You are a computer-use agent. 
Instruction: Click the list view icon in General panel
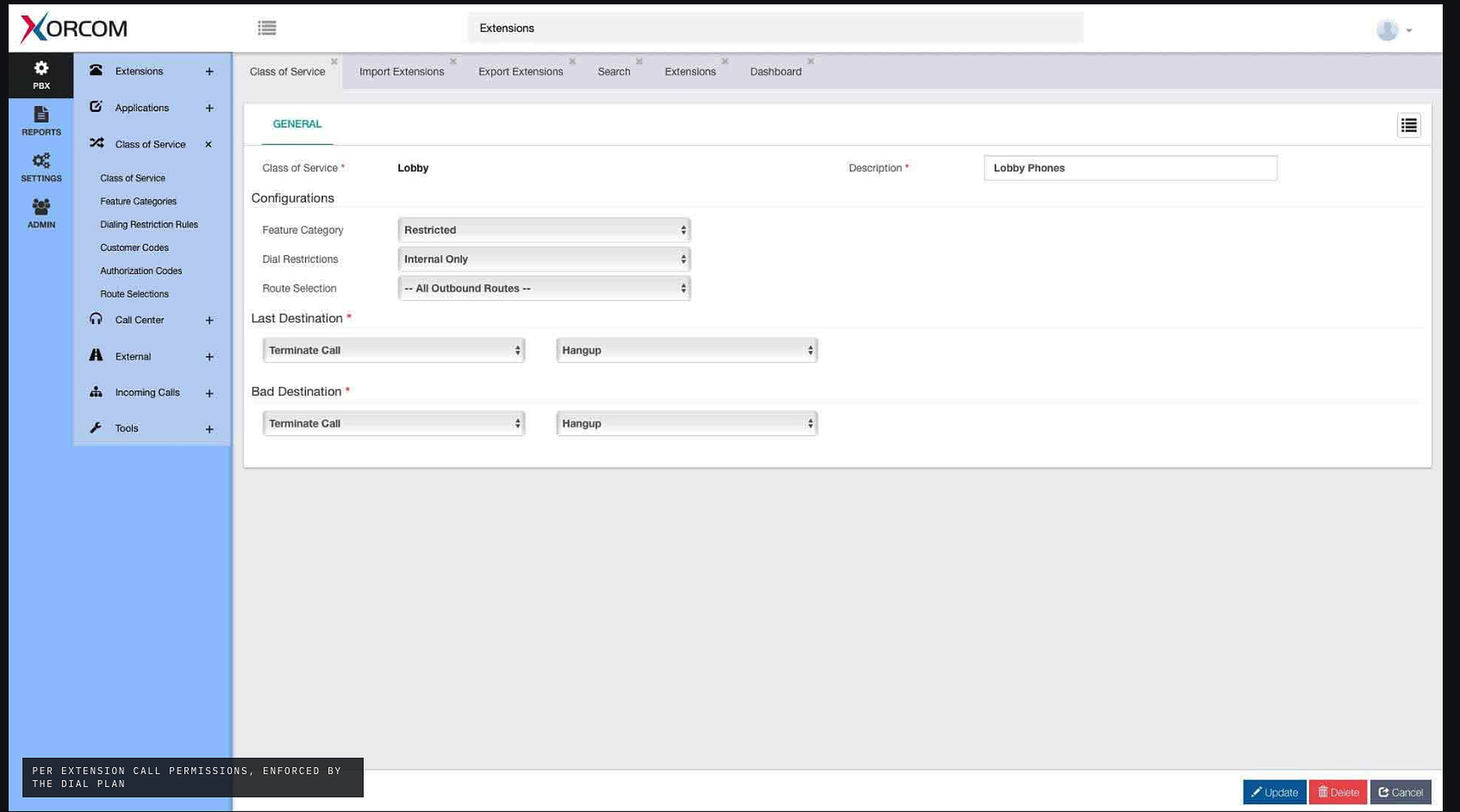click(1409, 125)
